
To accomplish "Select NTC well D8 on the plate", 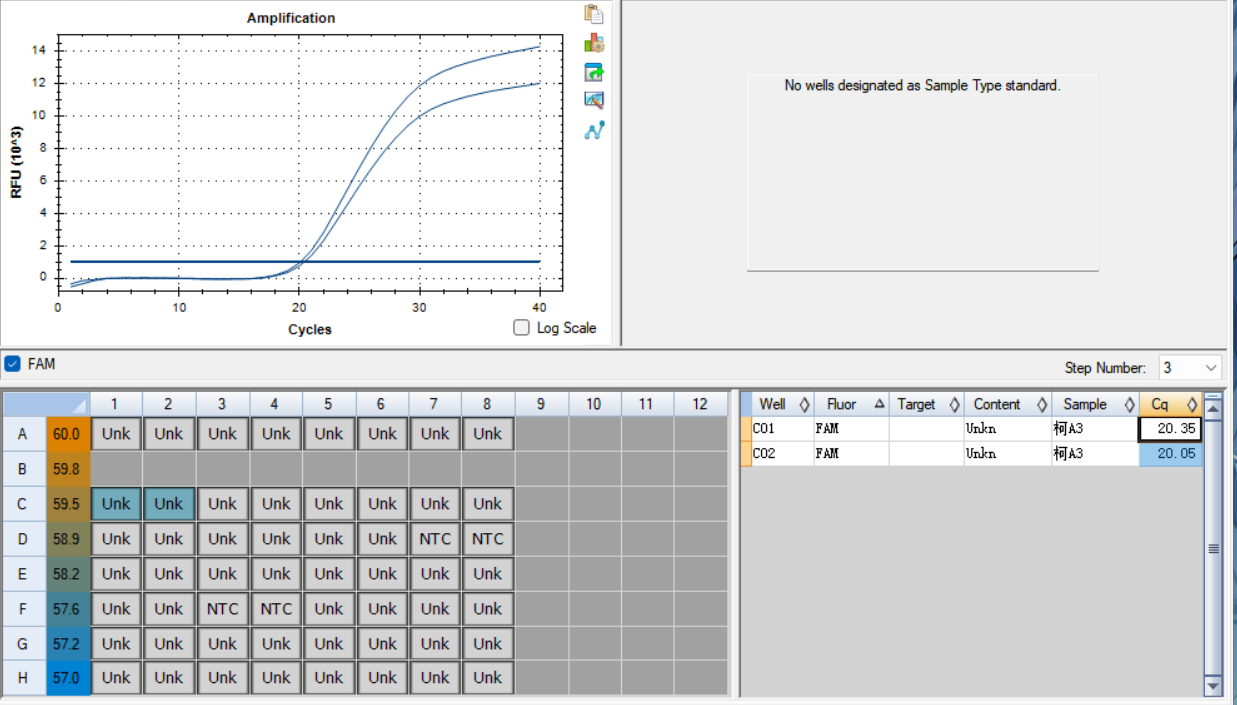I will tap(488, 539).
